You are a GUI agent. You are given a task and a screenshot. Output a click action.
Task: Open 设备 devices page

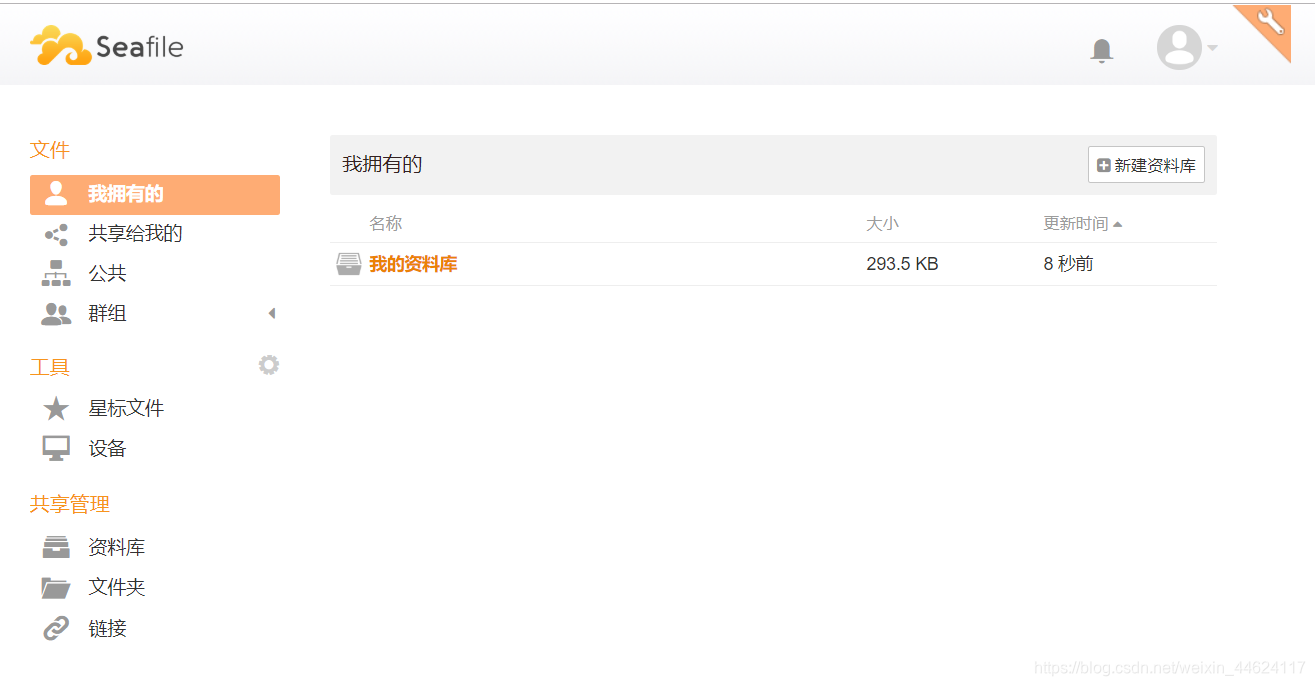[107, 448]
